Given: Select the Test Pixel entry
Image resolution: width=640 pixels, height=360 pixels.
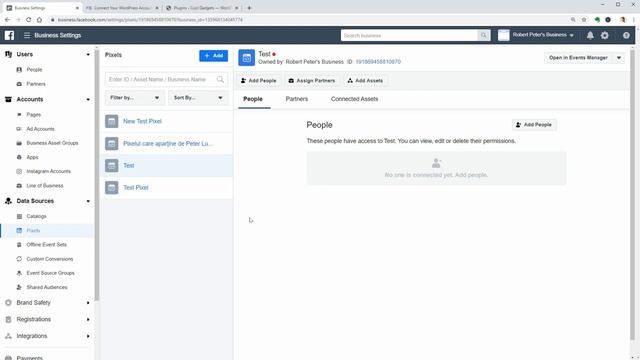Looking at the screenshot, I should pyautogui.click(x=167, y=188).
